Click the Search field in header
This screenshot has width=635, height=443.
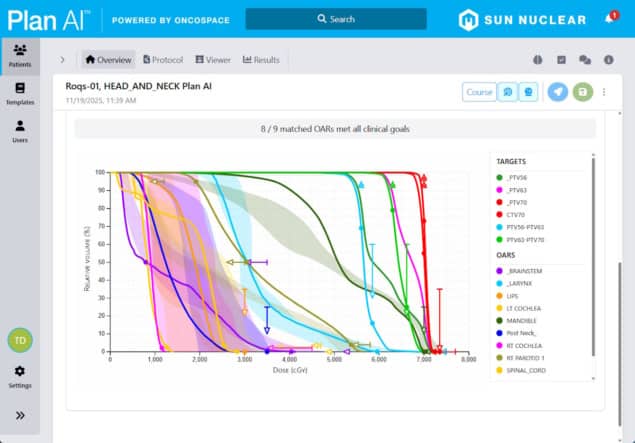click(336, 19)
